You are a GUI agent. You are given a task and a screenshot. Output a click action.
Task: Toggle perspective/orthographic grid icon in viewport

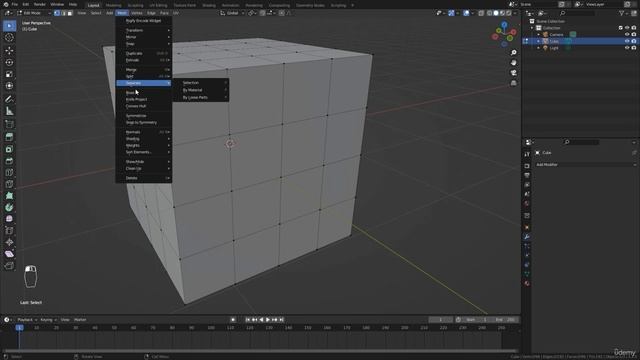pos(513,83)
